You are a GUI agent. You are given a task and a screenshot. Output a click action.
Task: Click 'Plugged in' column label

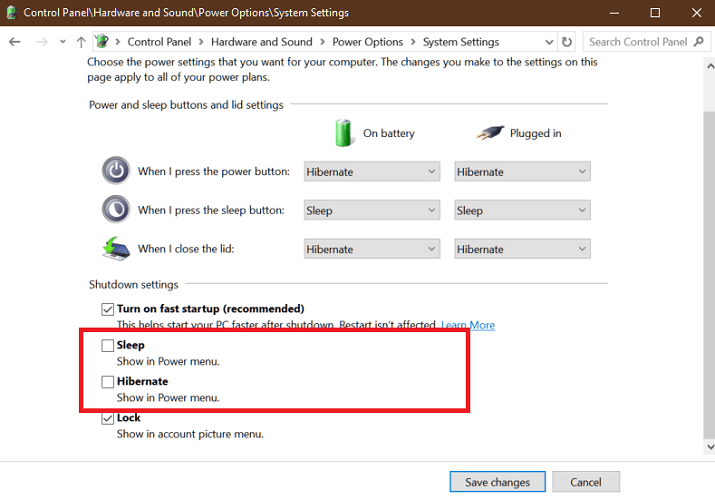(536, 133)
